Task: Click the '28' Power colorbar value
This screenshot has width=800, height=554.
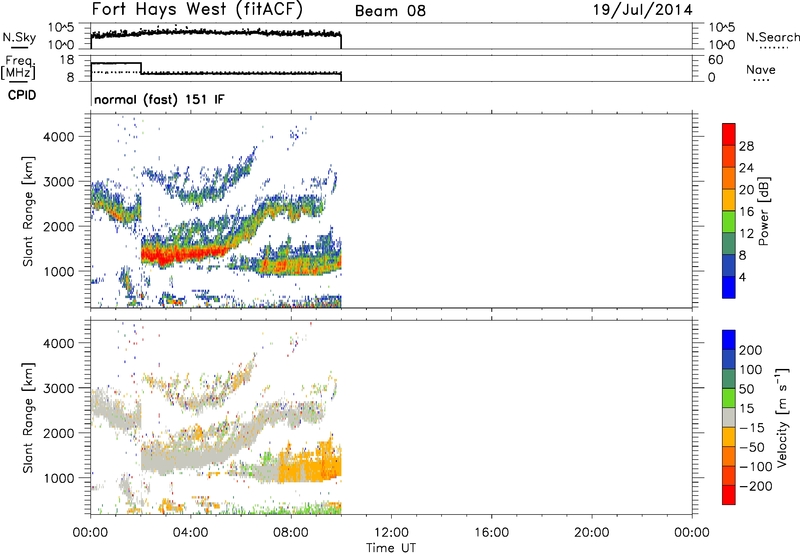Action: pyautogui.click(x=746, y=146)
